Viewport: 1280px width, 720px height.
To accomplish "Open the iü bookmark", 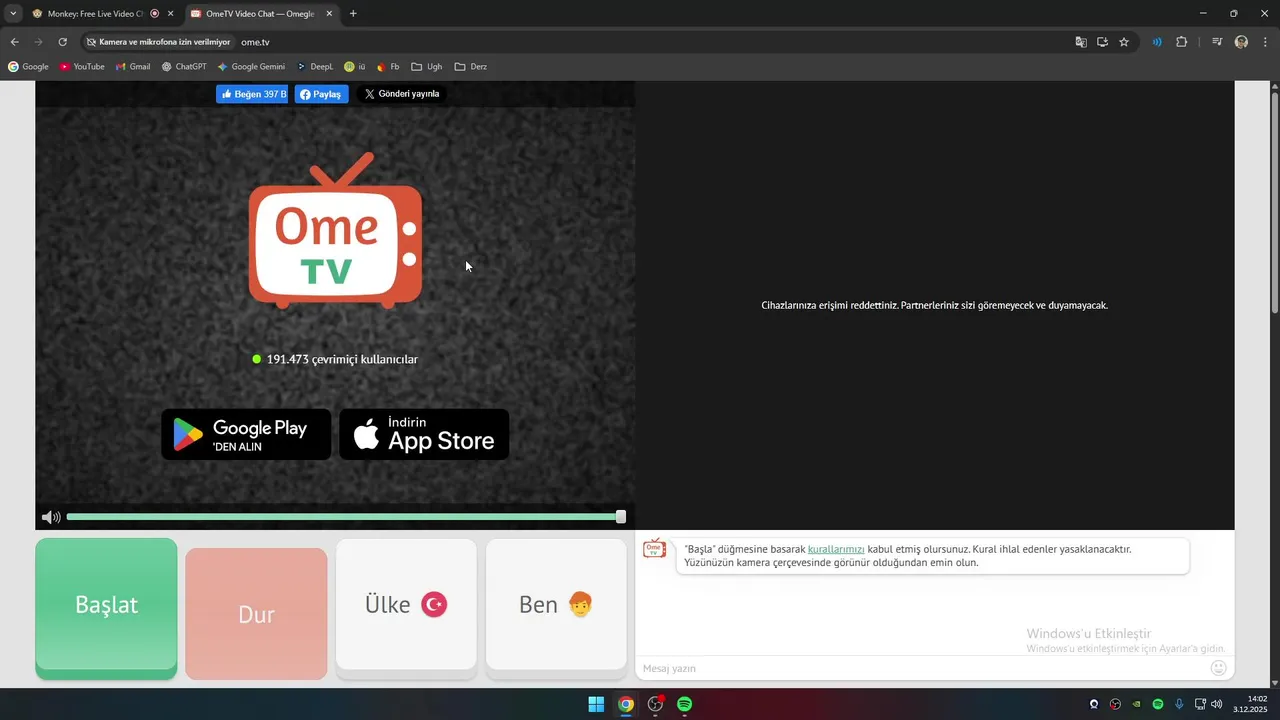I will [355, 67].
